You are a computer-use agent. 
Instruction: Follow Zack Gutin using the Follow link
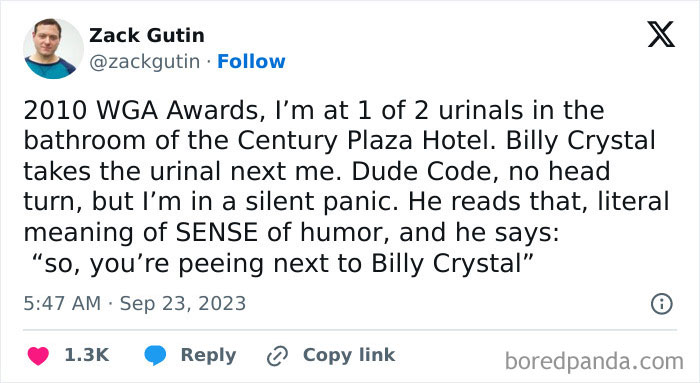pyautogui.click(x=251, y=62)
